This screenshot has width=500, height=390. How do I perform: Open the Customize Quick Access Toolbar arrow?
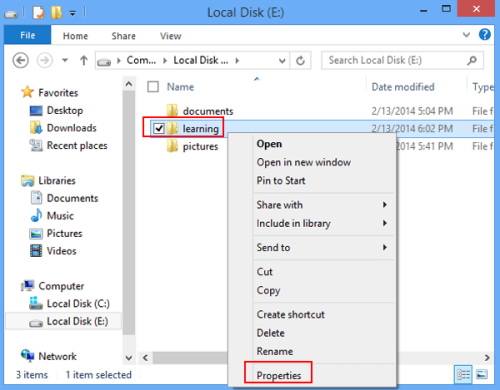tap(72, 14)
